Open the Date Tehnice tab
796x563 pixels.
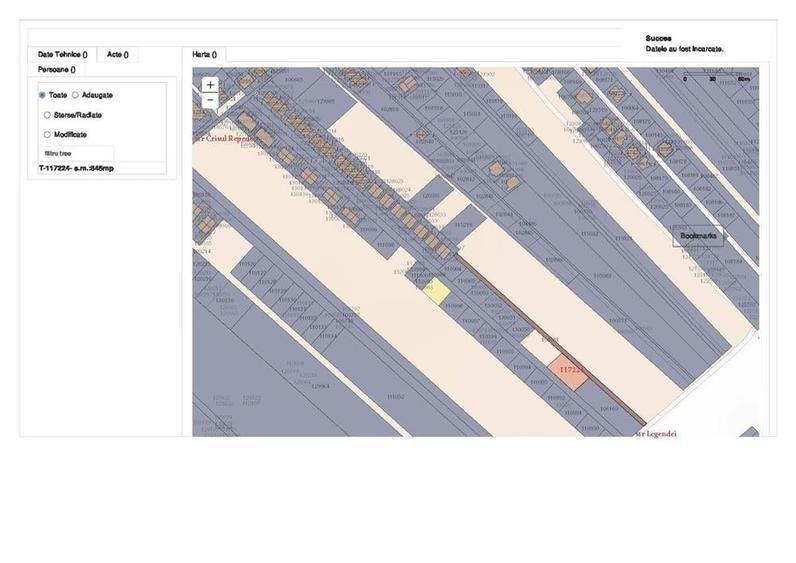click(62, 54)
